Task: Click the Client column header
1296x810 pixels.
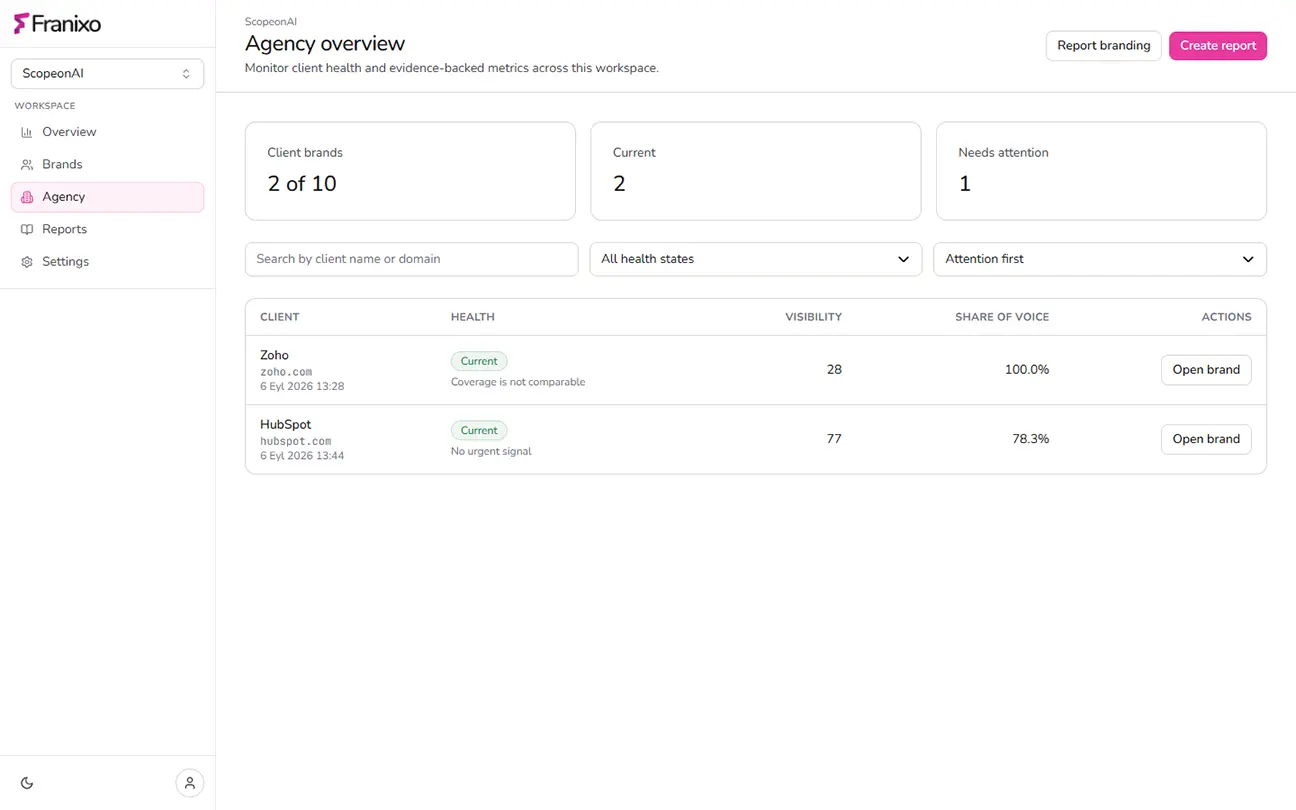Action: click(280, 317)
